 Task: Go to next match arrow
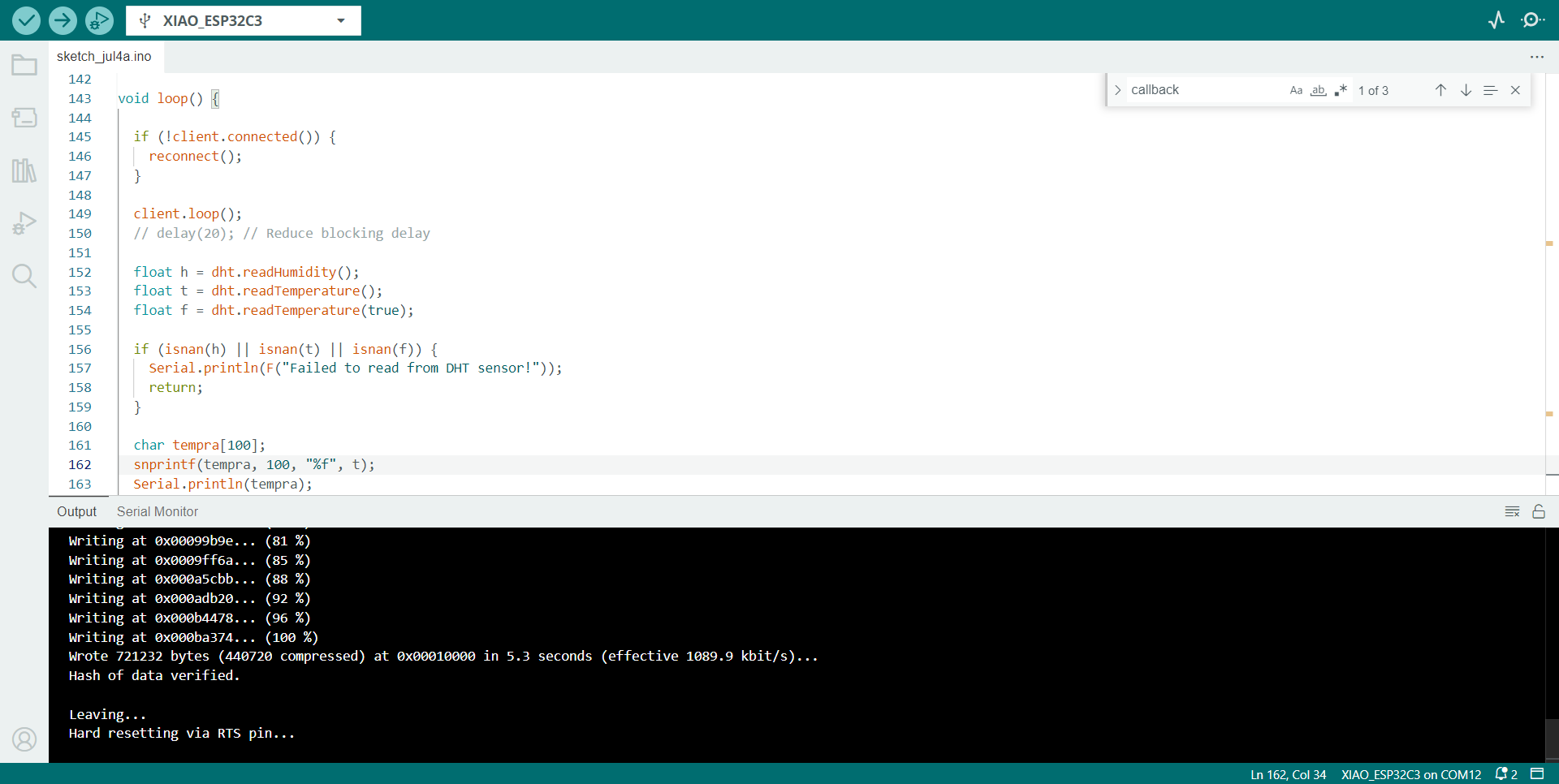pyautogui.click(x=1466, y=90)
